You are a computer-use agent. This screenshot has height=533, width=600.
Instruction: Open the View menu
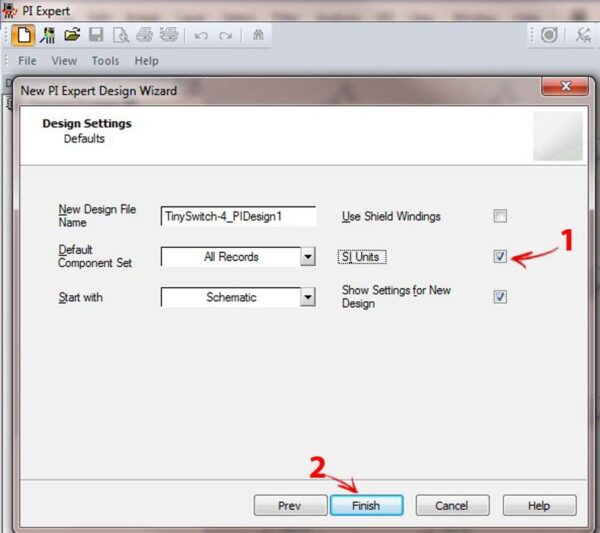(64, 61)
